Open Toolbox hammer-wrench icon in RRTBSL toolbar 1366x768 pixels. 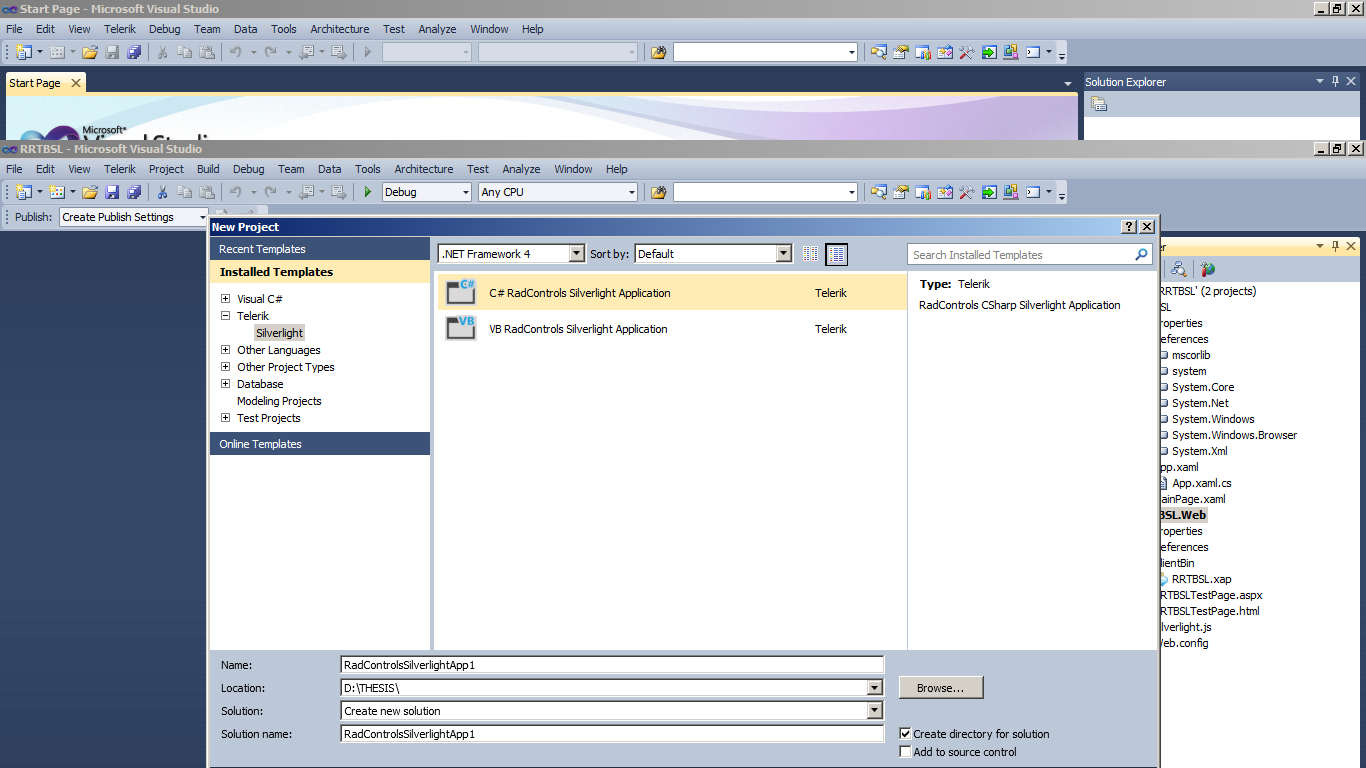coord(967,192)
